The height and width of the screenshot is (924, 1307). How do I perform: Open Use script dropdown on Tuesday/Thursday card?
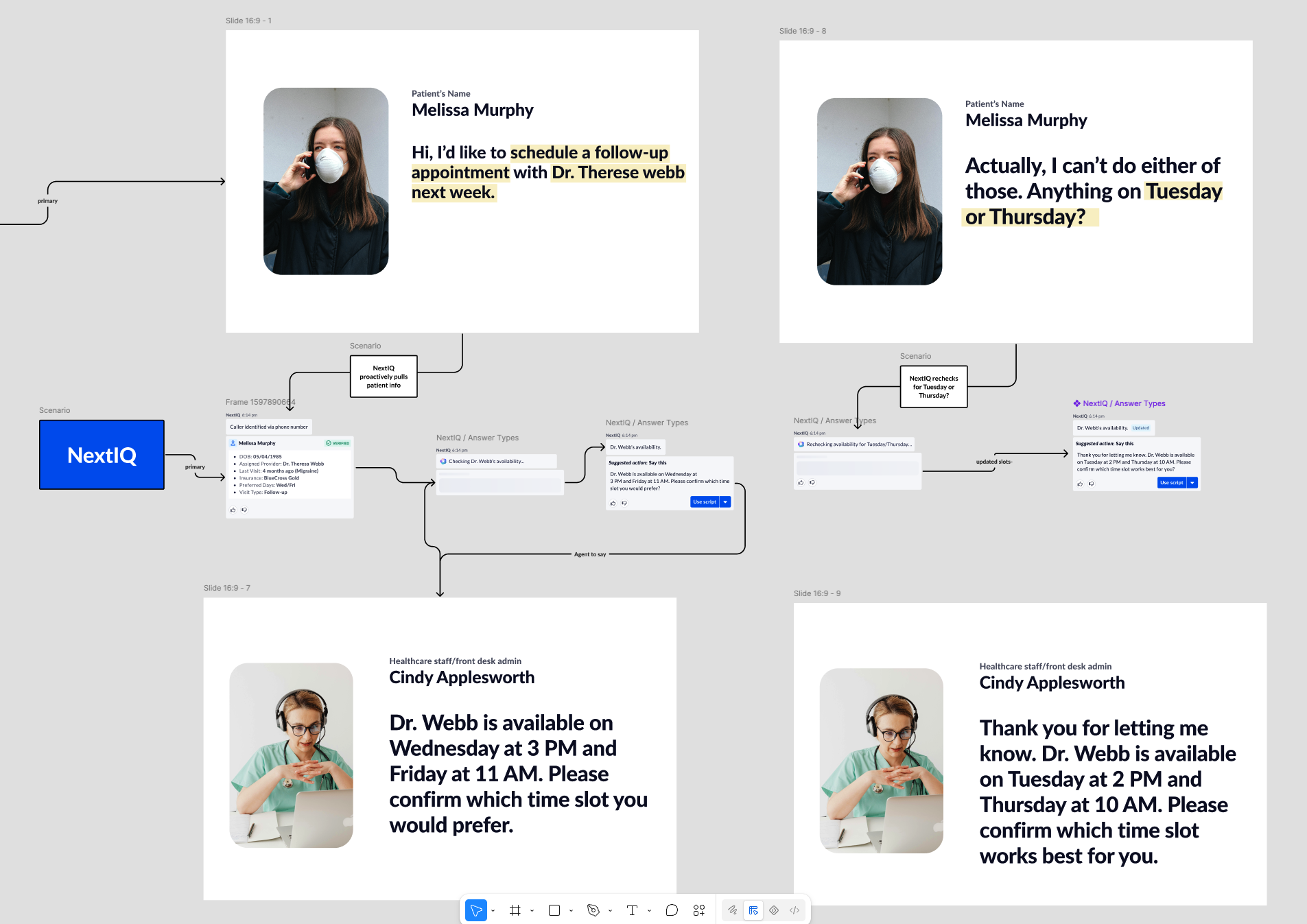[1192, 483]
